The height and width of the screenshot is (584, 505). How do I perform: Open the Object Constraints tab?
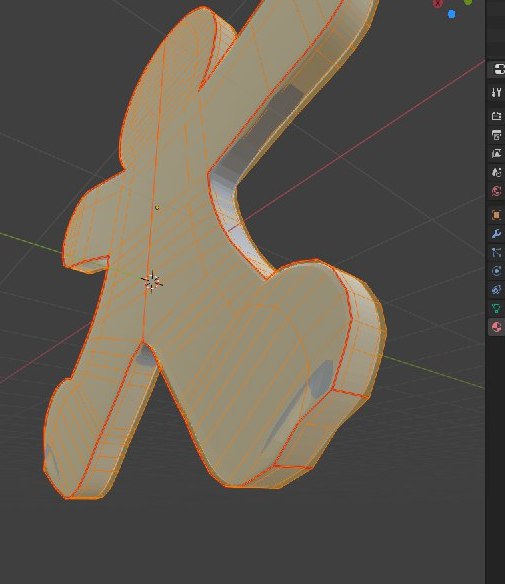pos(496,290)
